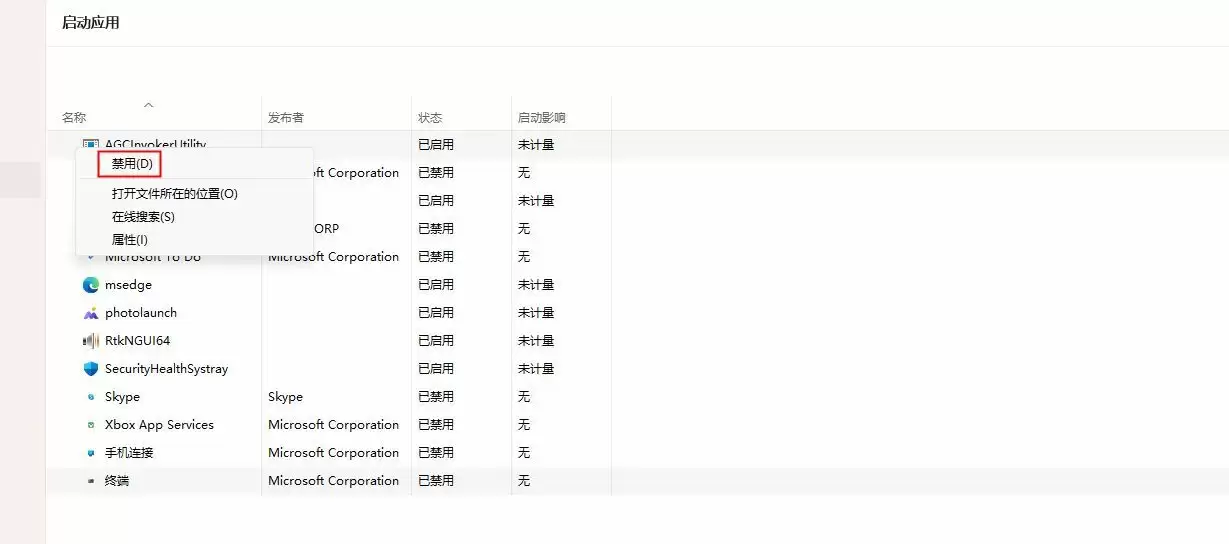Click 已启用 status of msedge row
Screen dimensions: 1229x544
436,285
